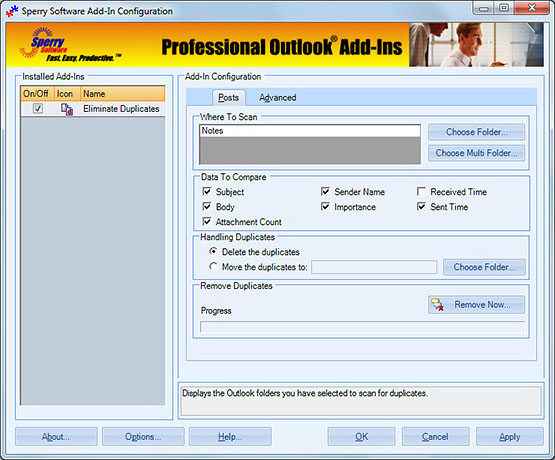Viewport: 555px width, 460px height.
Task: Click the Name column header
Action: [122, 94]
